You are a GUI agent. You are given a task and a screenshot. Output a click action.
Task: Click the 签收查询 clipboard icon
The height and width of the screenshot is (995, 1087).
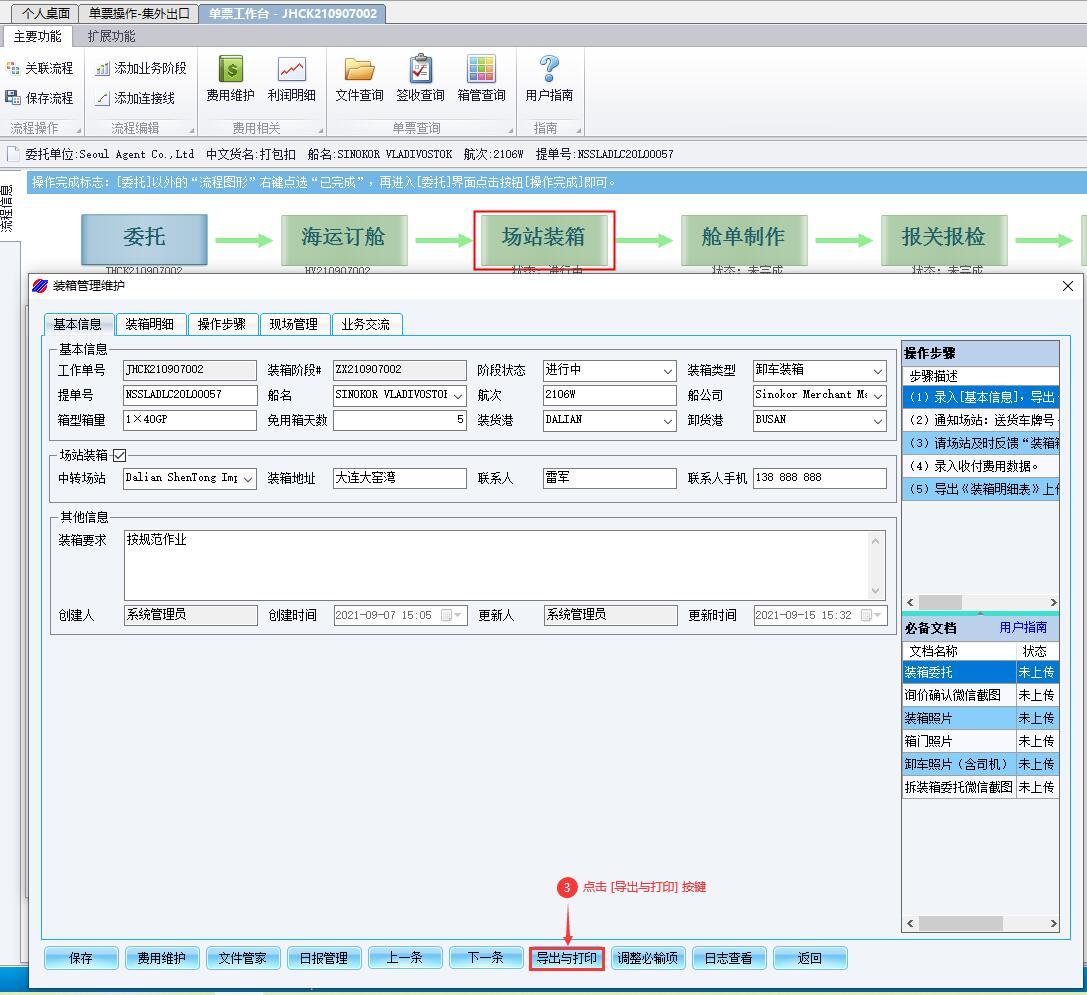pyautogui.click(x=420, y=80)
